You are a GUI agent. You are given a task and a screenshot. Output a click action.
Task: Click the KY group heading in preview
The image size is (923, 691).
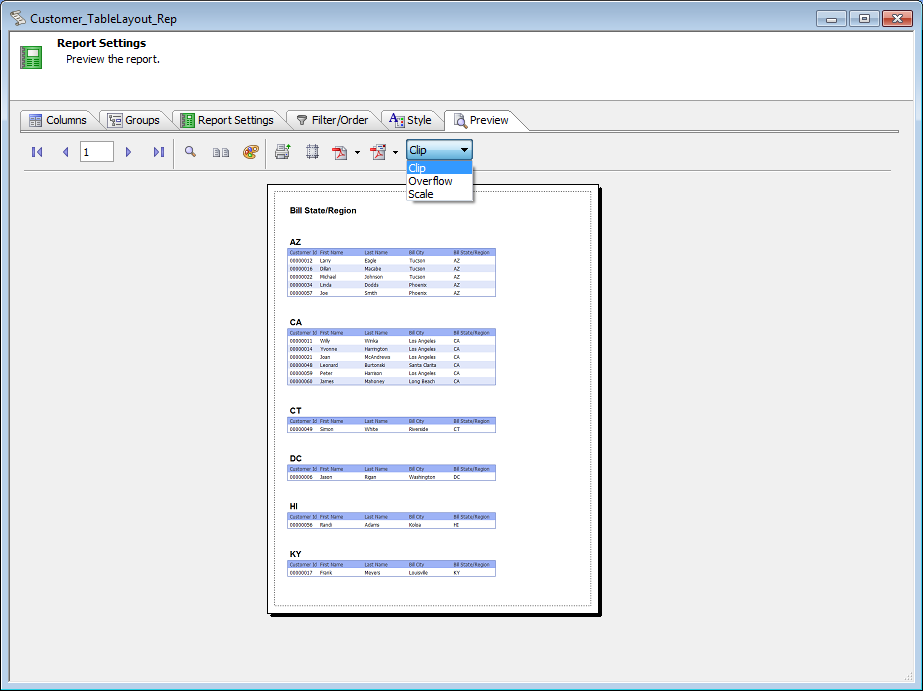point(296,554)
